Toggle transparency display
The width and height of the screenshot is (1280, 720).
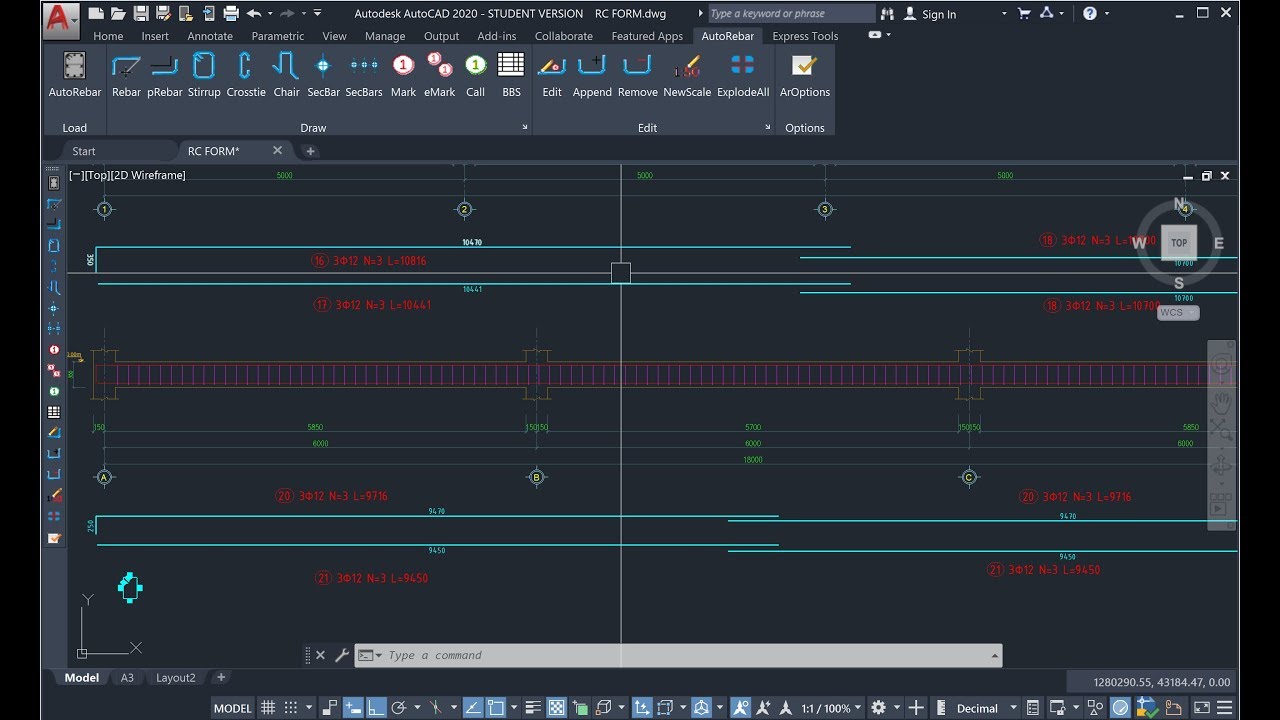tap(557, 708)
